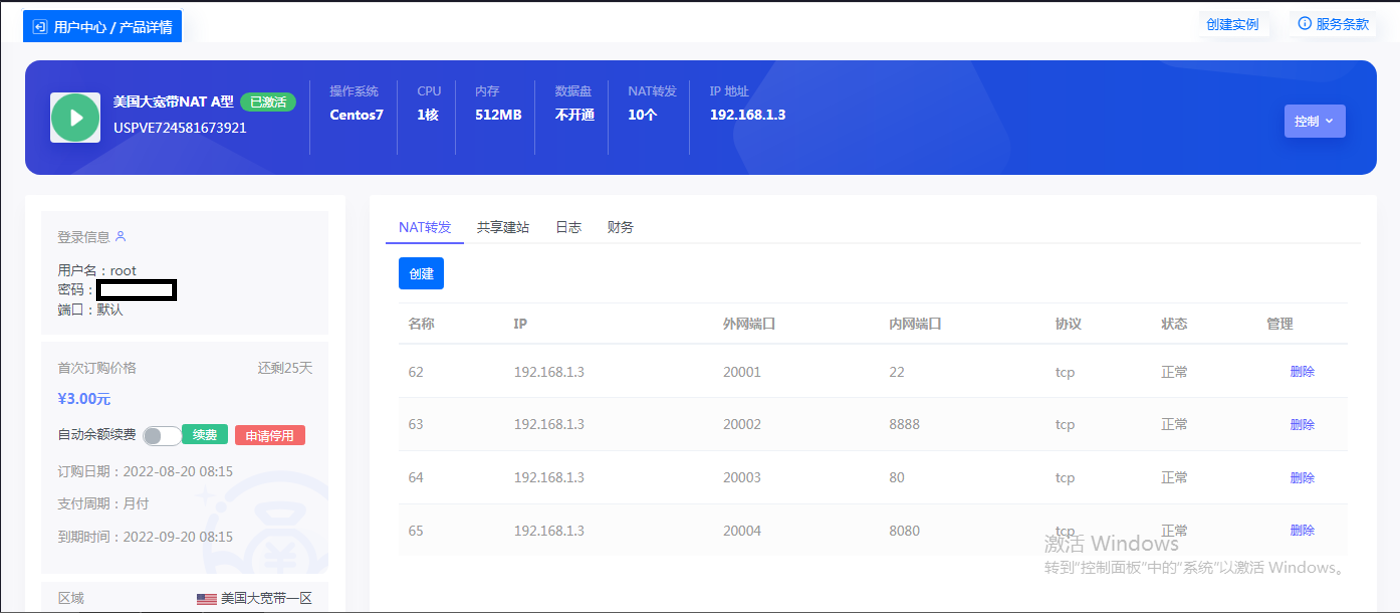This screenshot has width=1400, height=613.
Task: Click the back arrow icon before 用户中心
Action: pyautogui.click(x=40, y=27)
